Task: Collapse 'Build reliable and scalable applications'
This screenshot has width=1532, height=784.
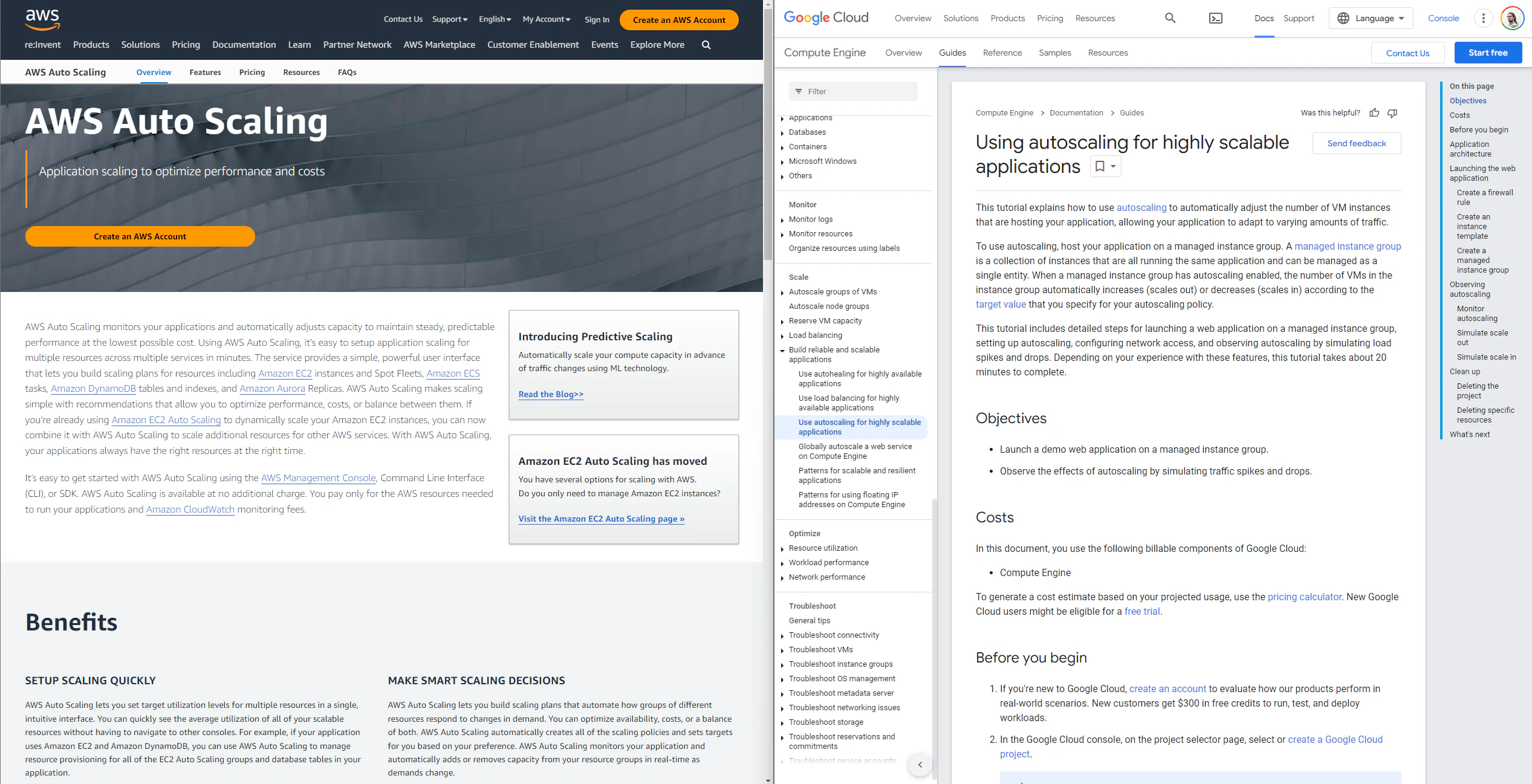Action: click(782, 349)
